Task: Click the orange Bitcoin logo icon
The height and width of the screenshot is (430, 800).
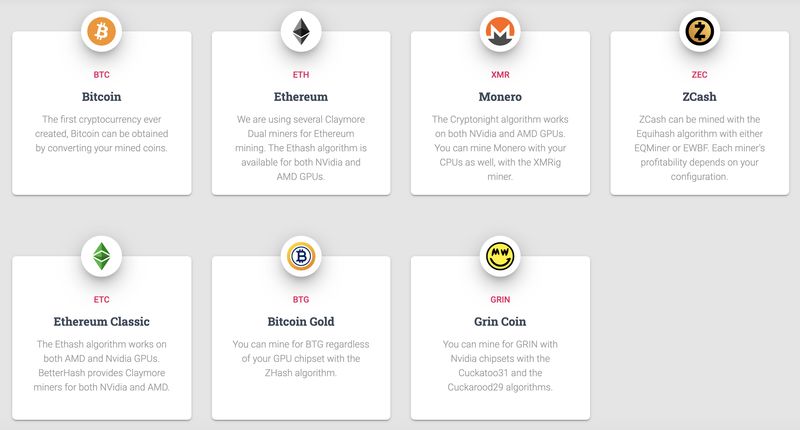Action: coord(101,33)
